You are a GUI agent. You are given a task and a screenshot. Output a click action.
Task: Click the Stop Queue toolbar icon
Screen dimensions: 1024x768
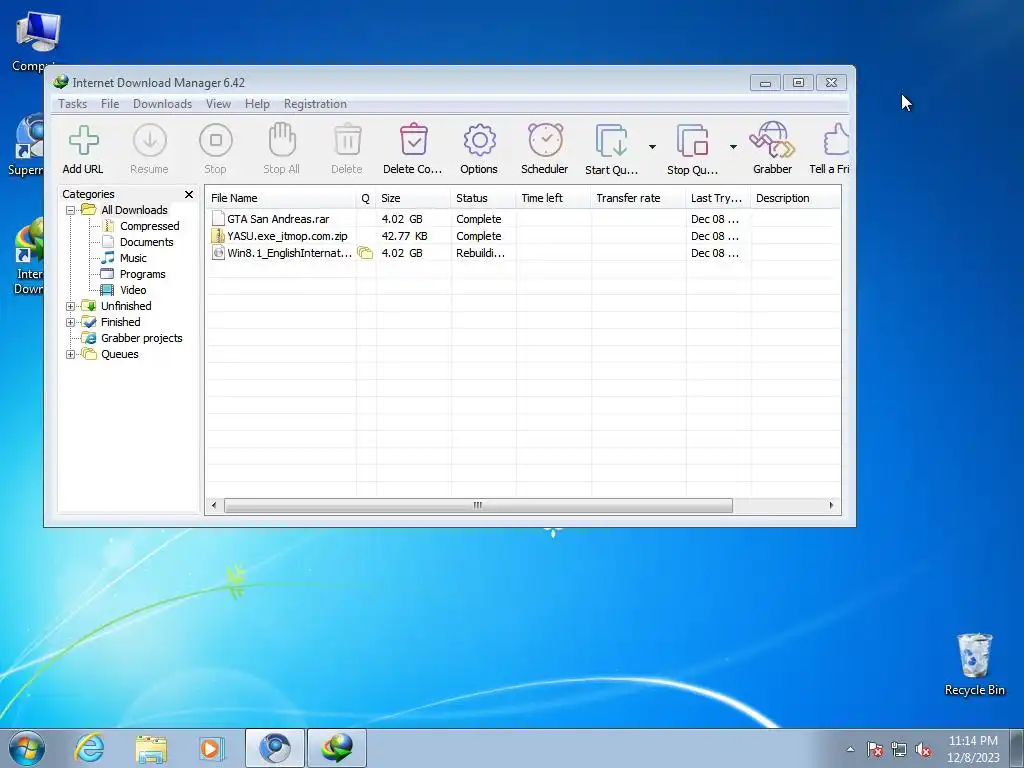point(692,140)
